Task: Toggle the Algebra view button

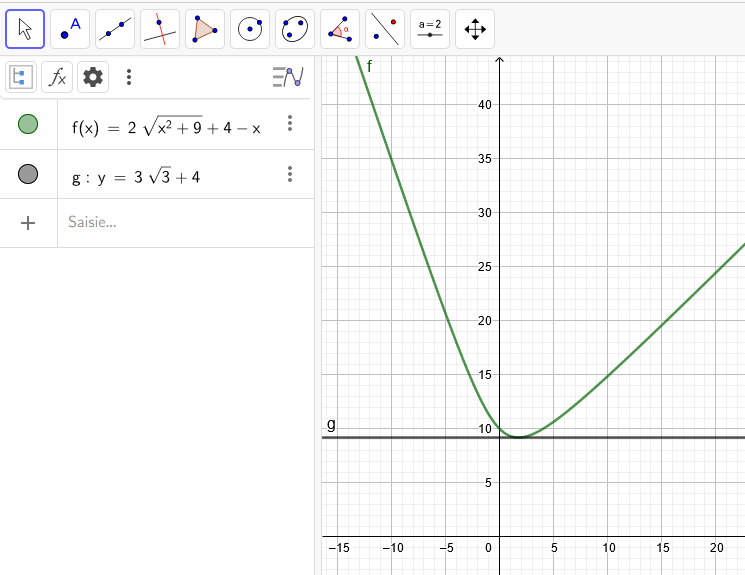Action: [21, 77]
